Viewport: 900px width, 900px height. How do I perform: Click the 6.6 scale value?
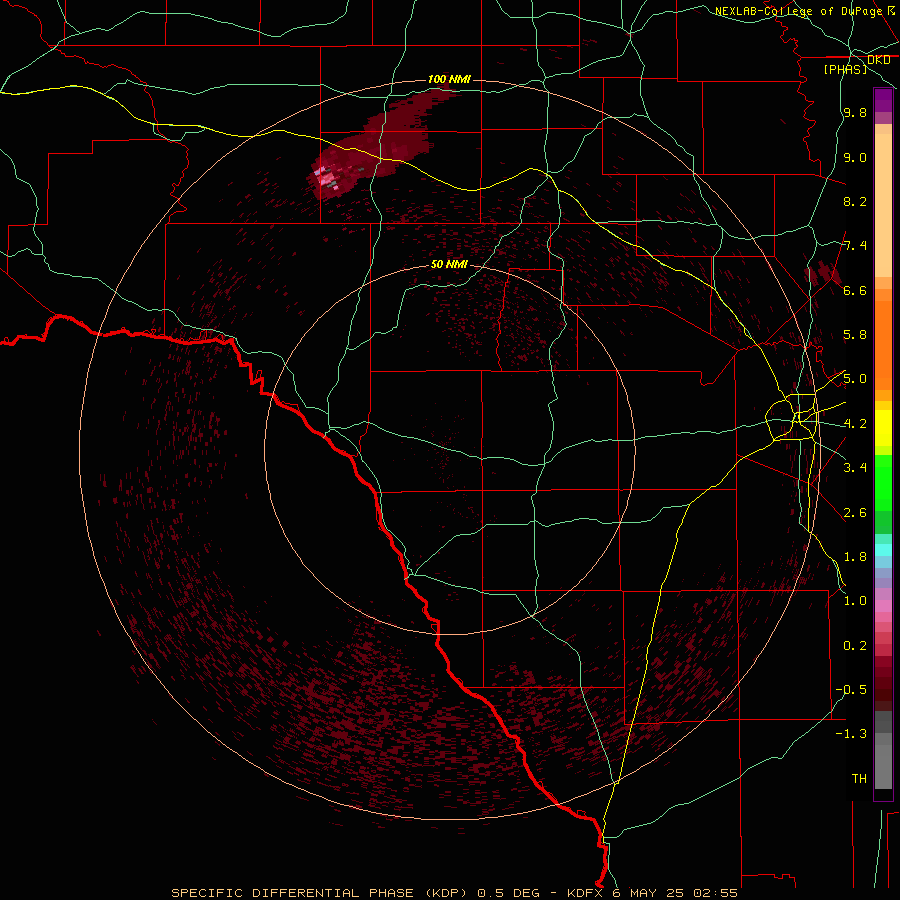coord(855,290)
